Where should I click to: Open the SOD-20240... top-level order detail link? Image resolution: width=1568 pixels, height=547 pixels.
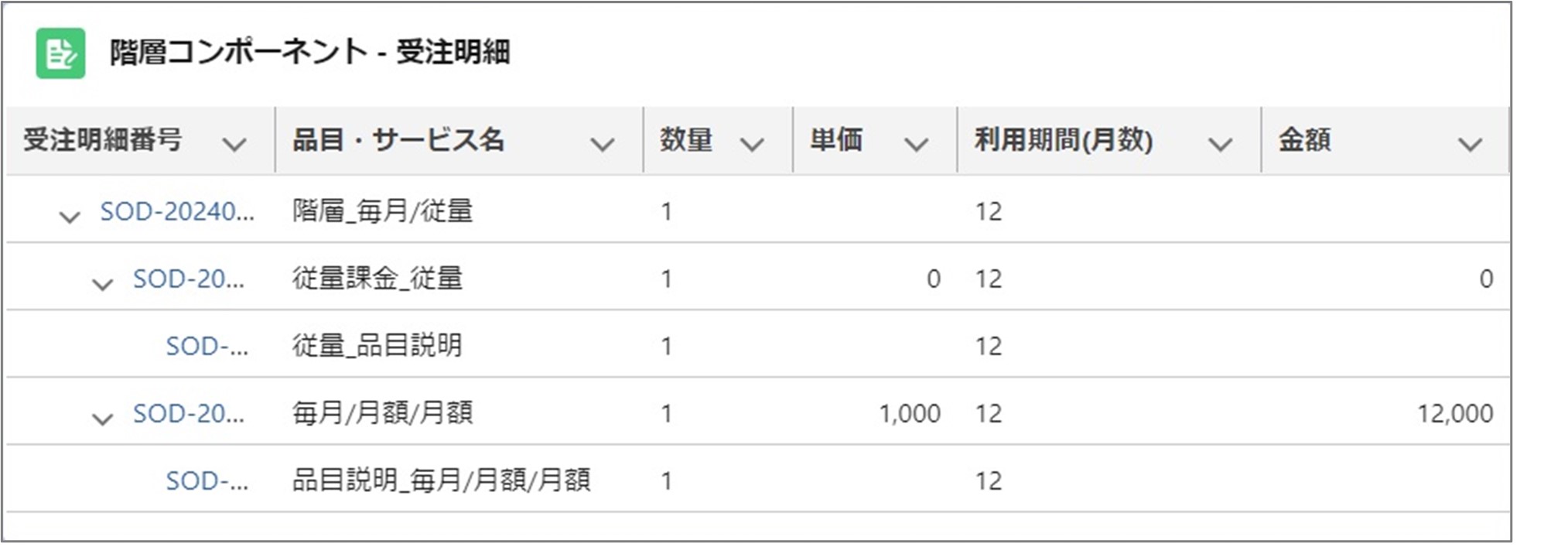pyautogui.click(x=176, y=211)
